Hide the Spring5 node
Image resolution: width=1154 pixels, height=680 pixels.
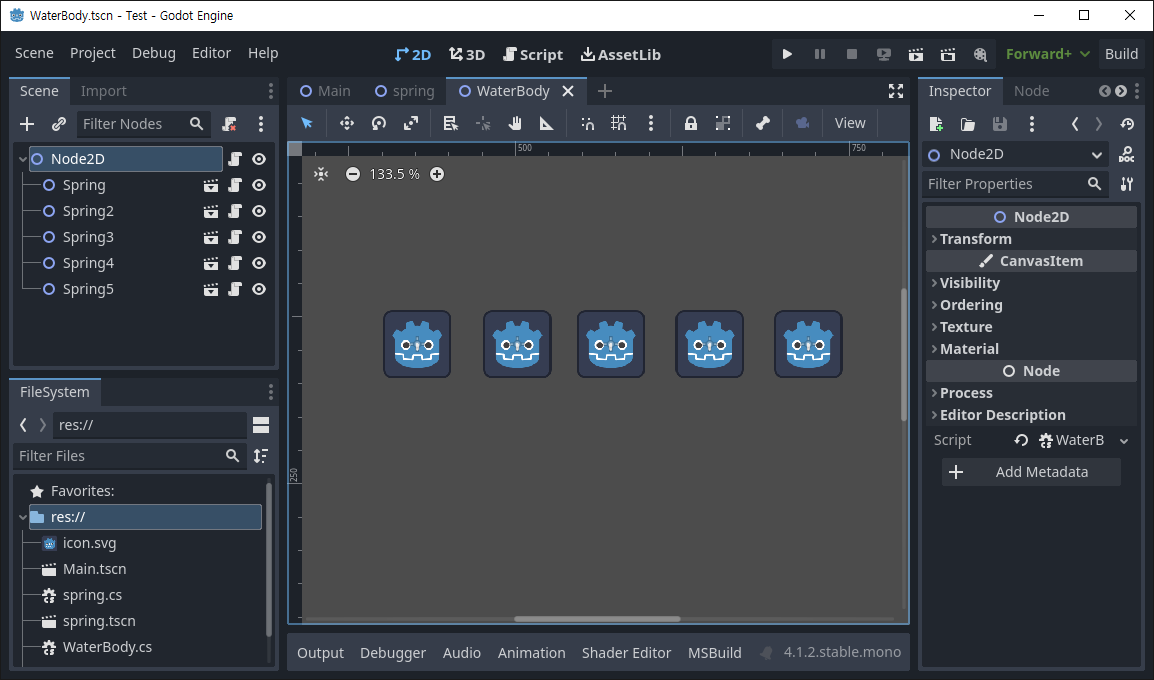point(259,289)
